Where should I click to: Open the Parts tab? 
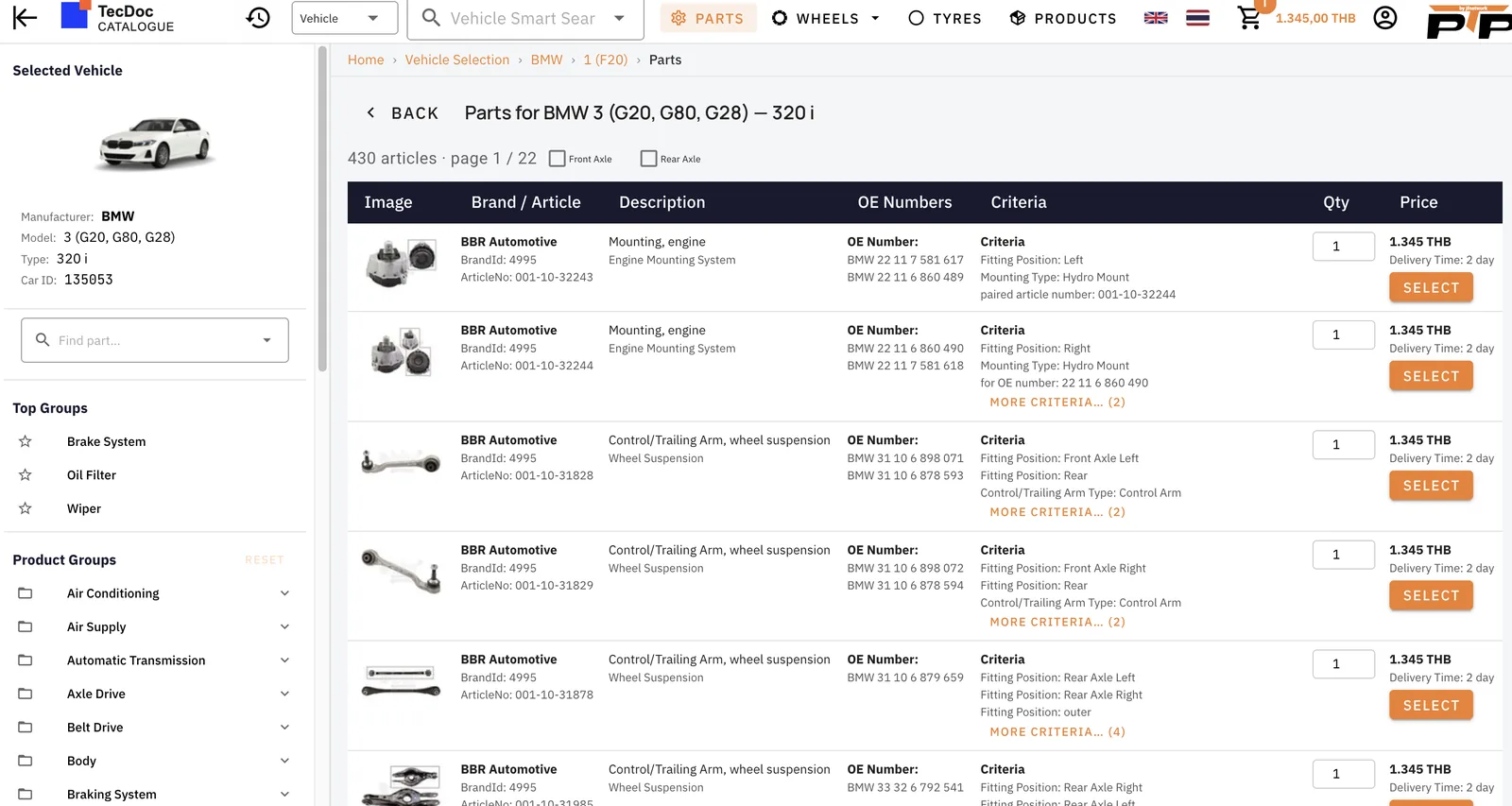pyautogui.click(x=708, y=18)
